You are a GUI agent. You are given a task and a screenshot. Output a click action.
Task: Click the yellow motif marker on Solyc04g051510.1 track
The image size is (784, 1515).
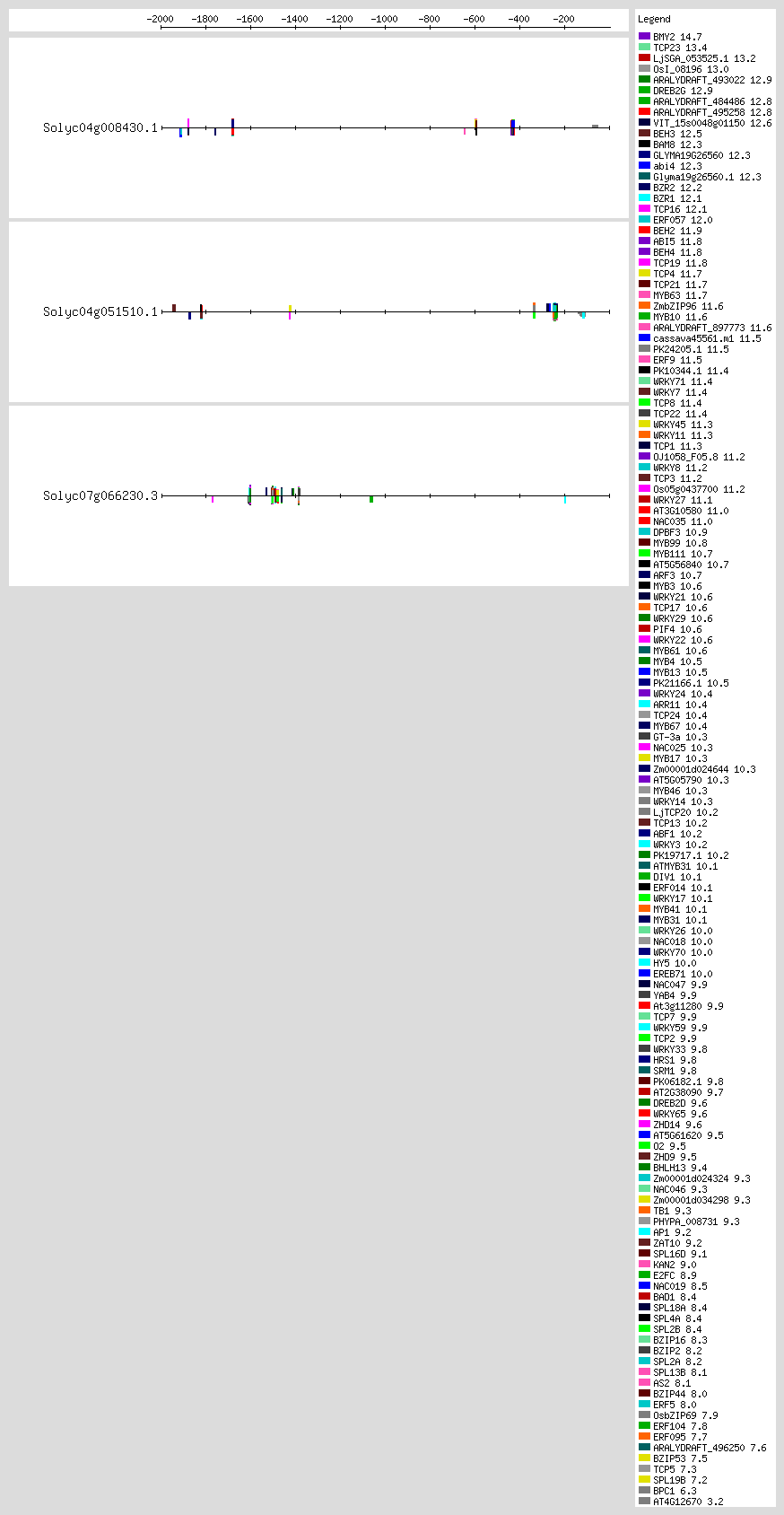tap(290, 308)
